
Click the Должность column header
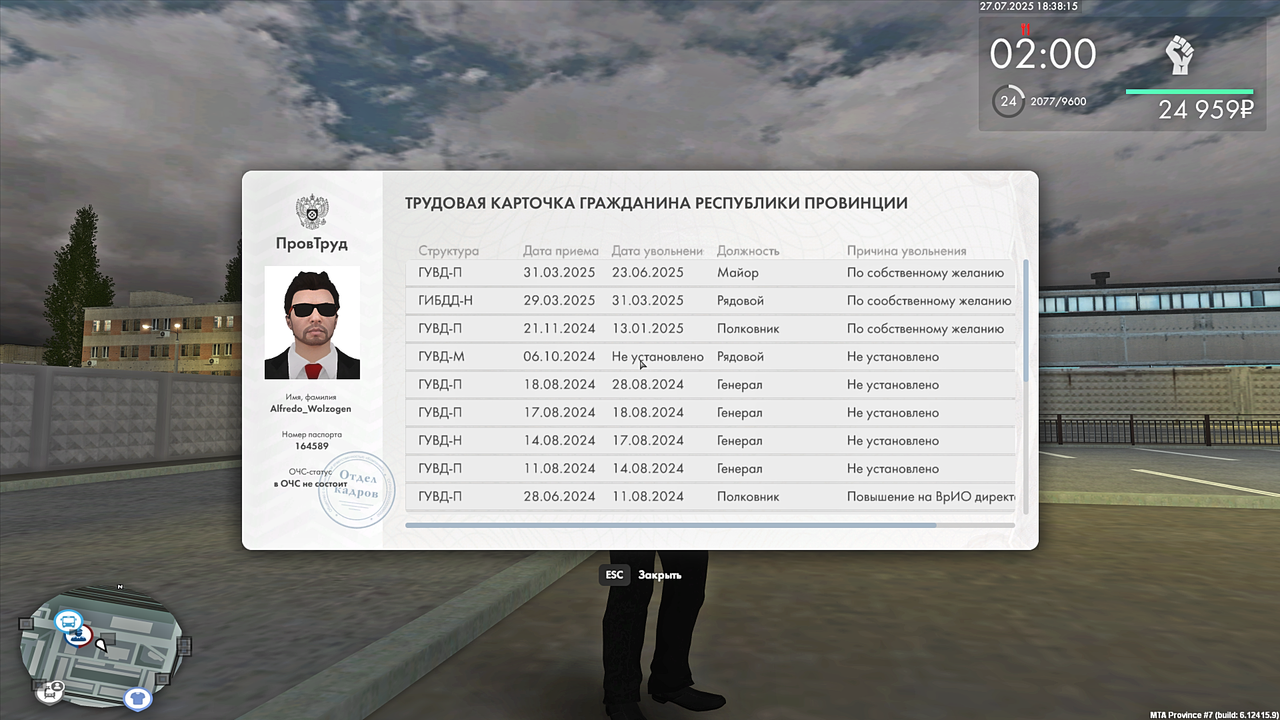(x=748, y=251)
